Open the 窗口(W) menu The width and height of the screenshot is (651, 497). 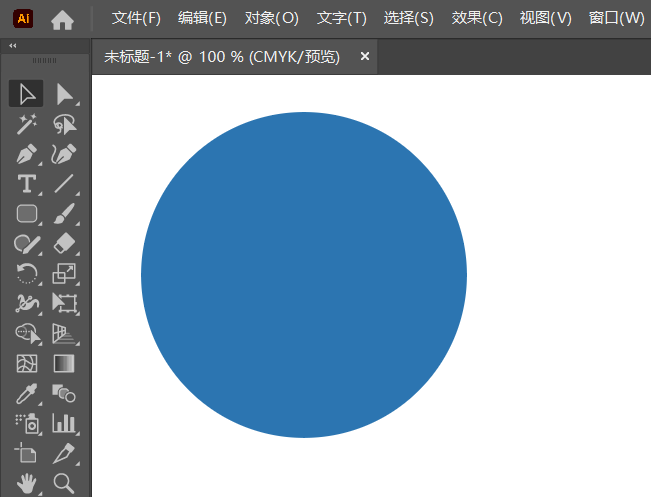tap(617, 18)
